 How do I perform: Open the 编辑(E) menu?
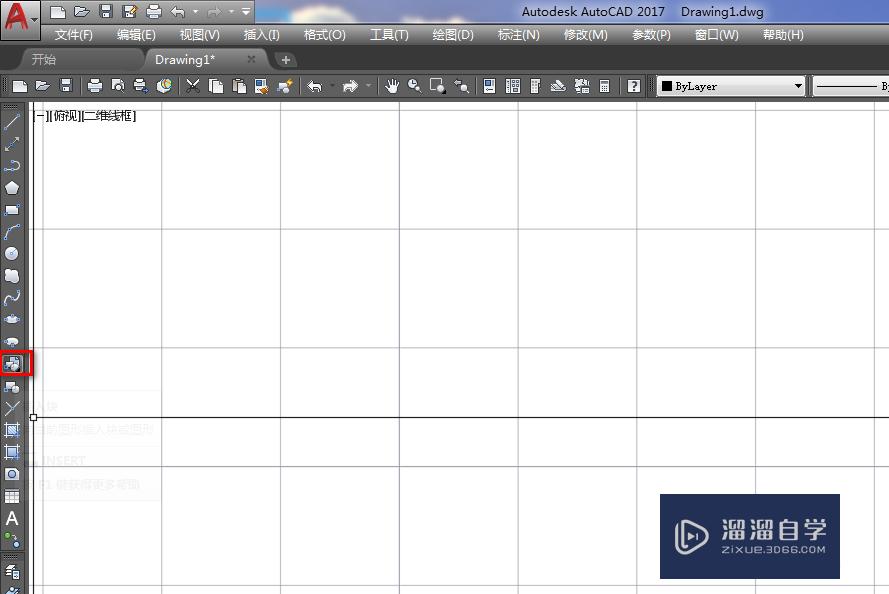(x=136, y=35)
